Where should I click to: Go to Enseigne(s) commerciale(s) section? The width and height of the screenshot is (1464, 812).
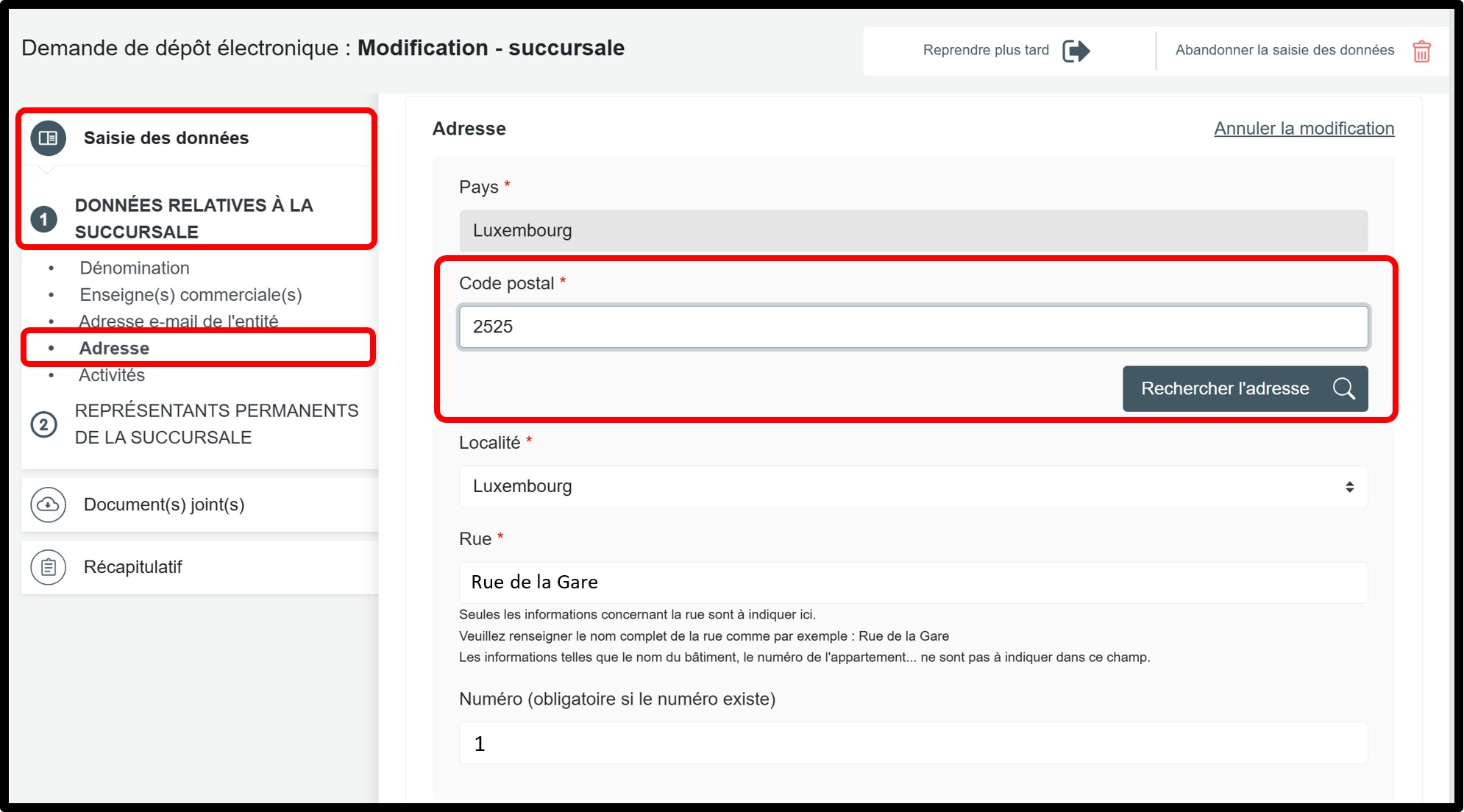191,295
